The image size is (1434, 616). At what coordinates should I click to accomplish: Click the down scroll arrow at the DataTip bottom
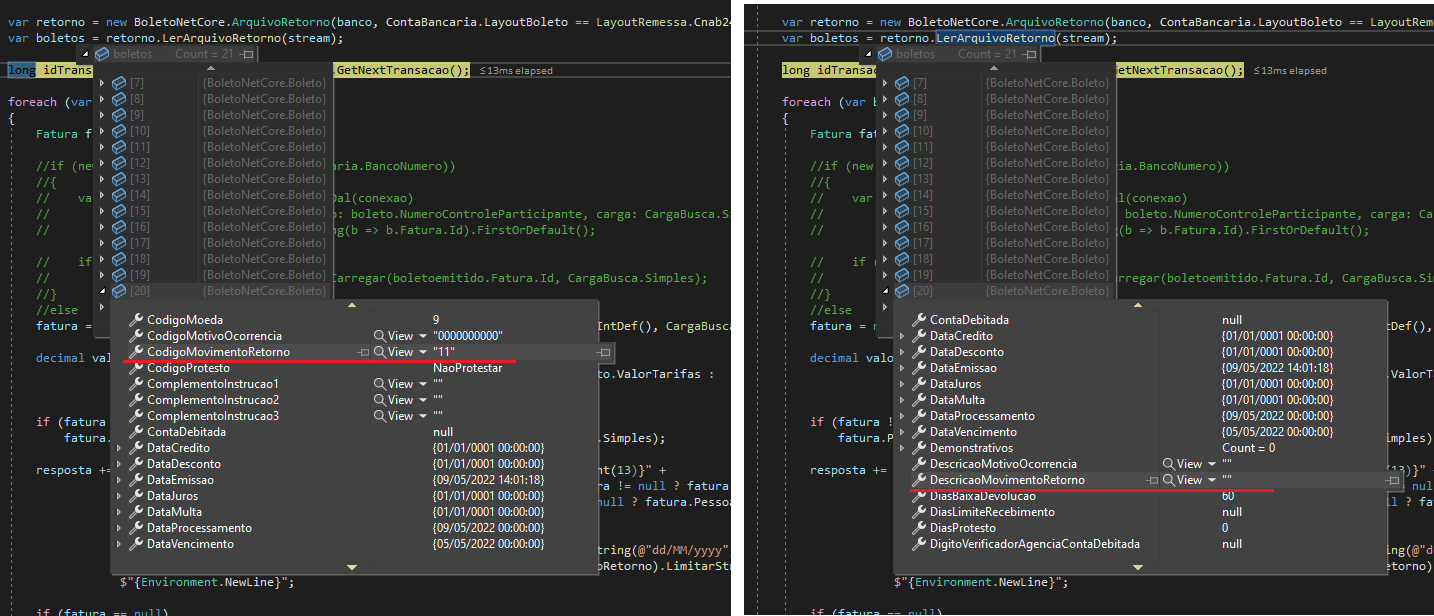(x=351, y=565)
